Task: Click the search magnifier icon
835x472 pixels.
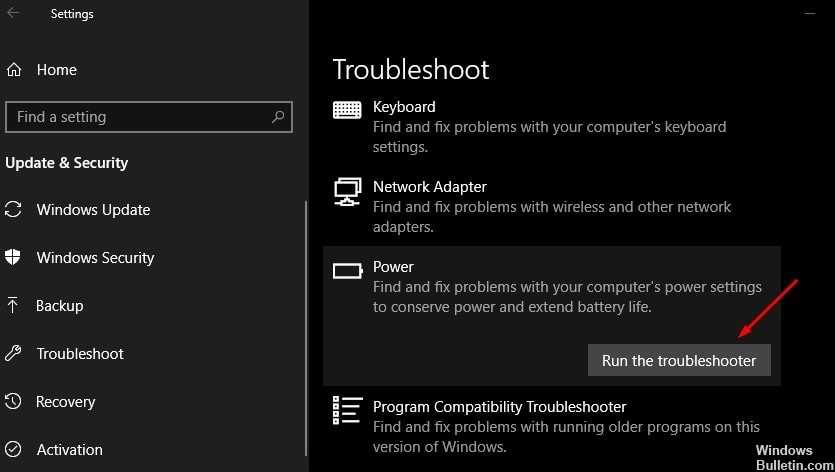Action: click(x=278, y=117)
